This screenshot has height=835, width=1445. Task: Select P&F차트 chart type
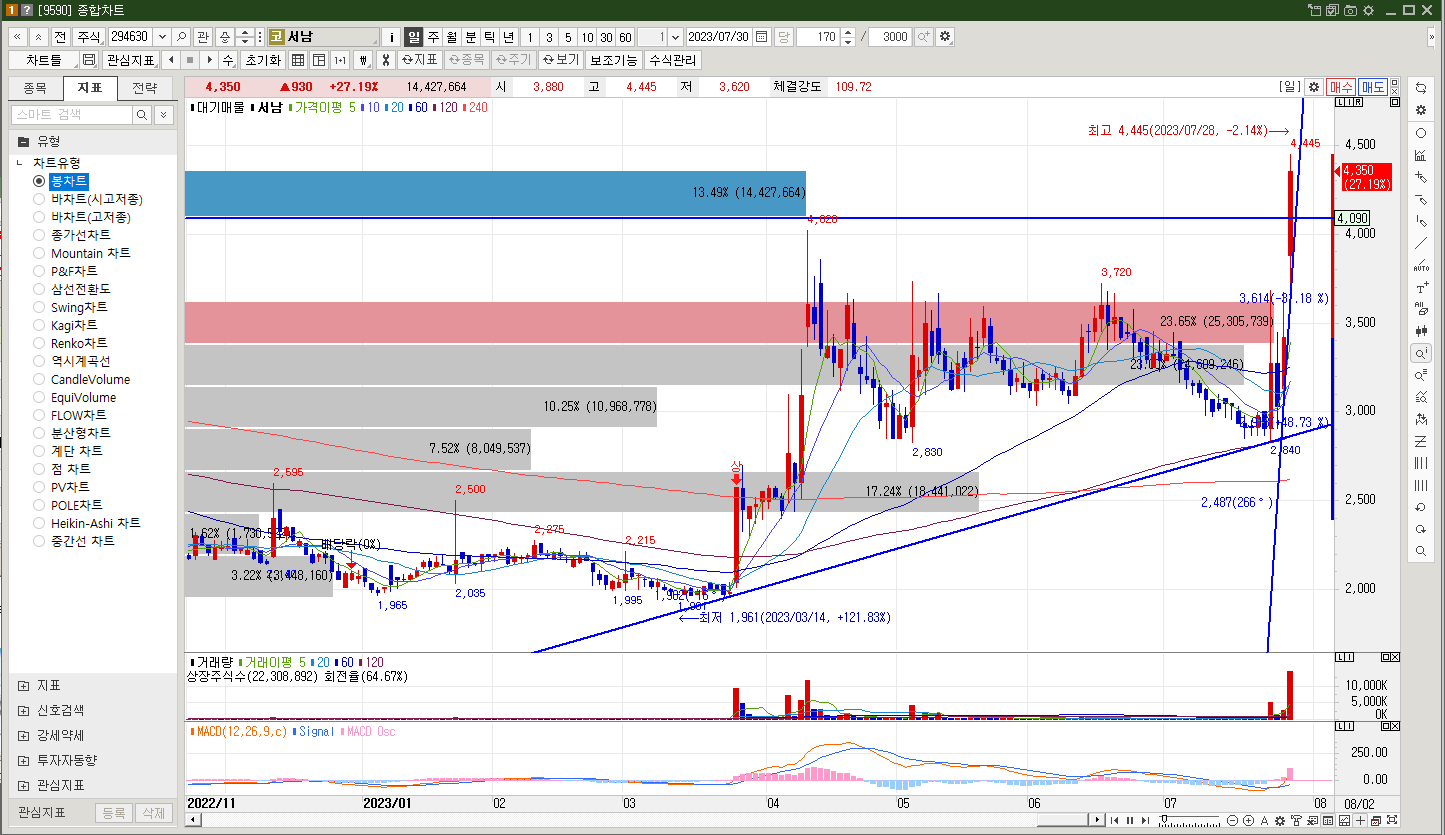click(x=66, y=271)
